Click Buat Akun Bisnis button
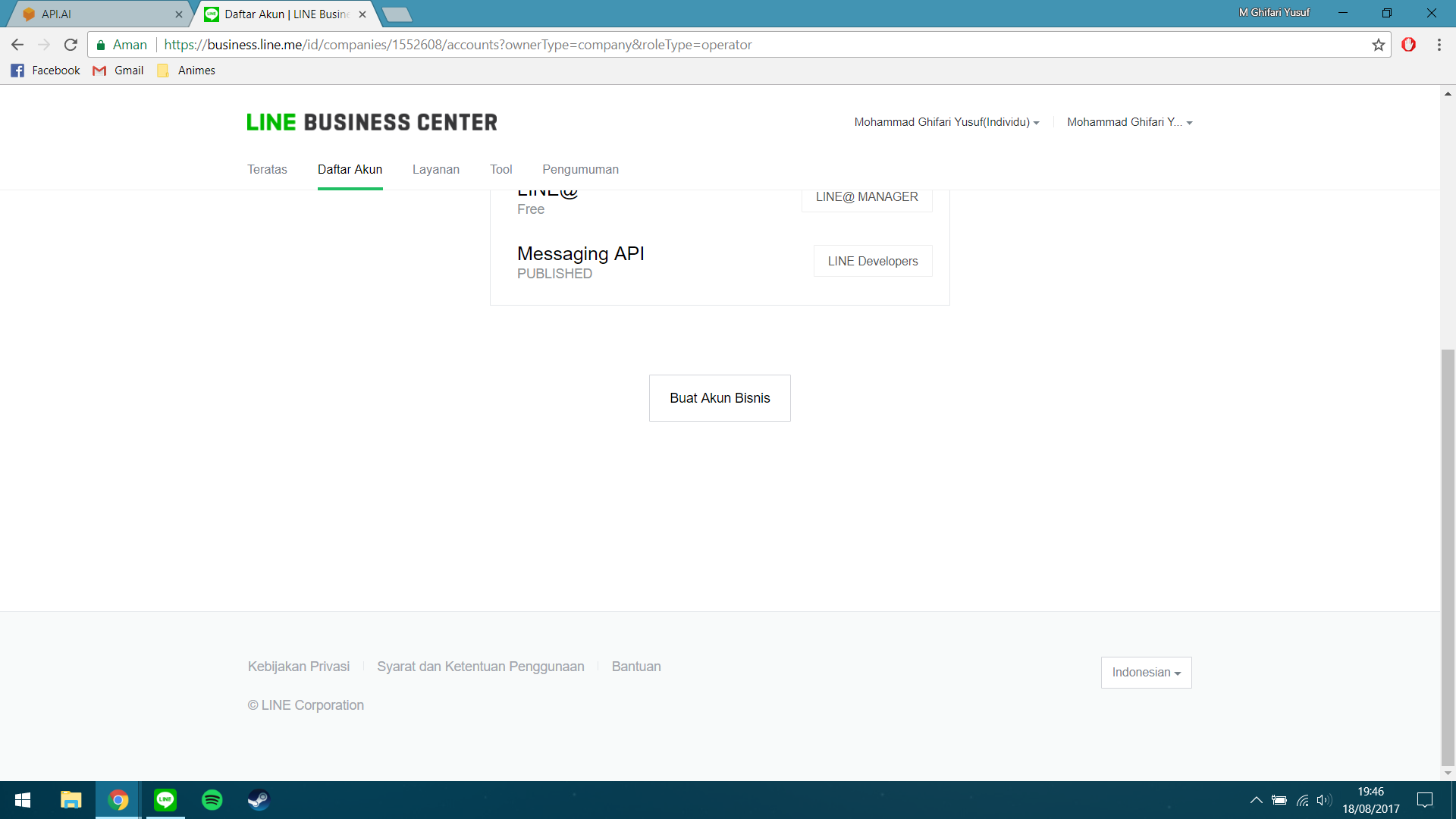Viewport: 1456px width, 819px height. (720, 398)
